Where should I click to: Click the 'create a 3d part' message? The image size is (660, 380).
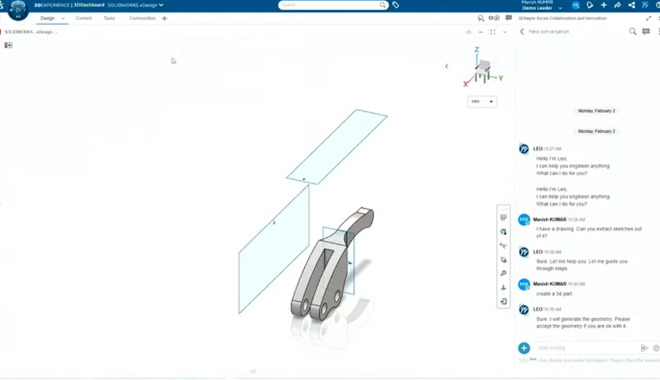(554, 294)
